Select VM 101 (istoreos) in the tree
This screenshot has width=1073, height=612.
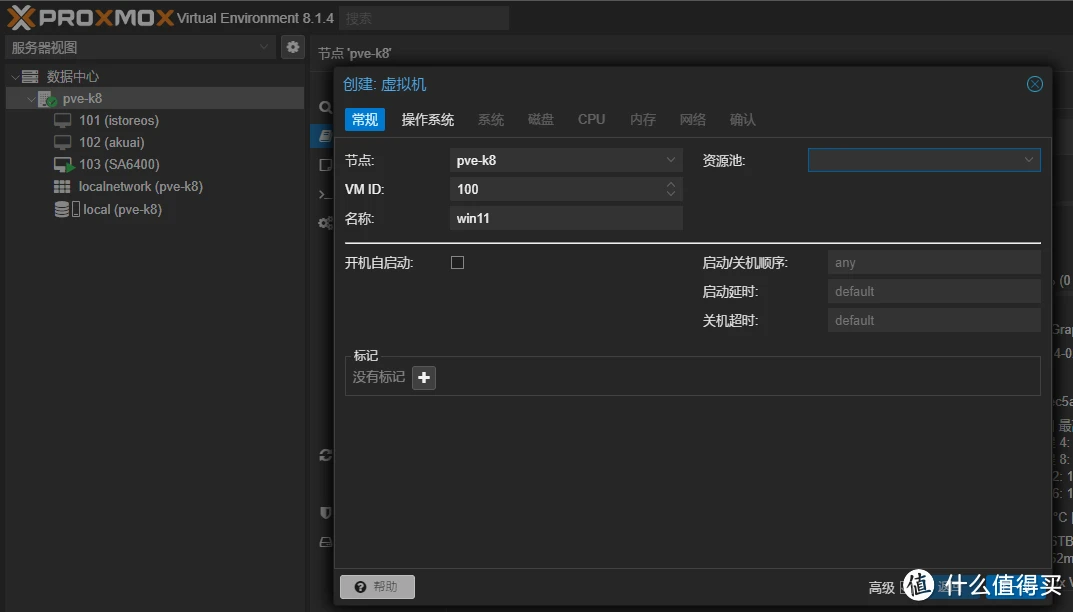[x=118, y=120]
